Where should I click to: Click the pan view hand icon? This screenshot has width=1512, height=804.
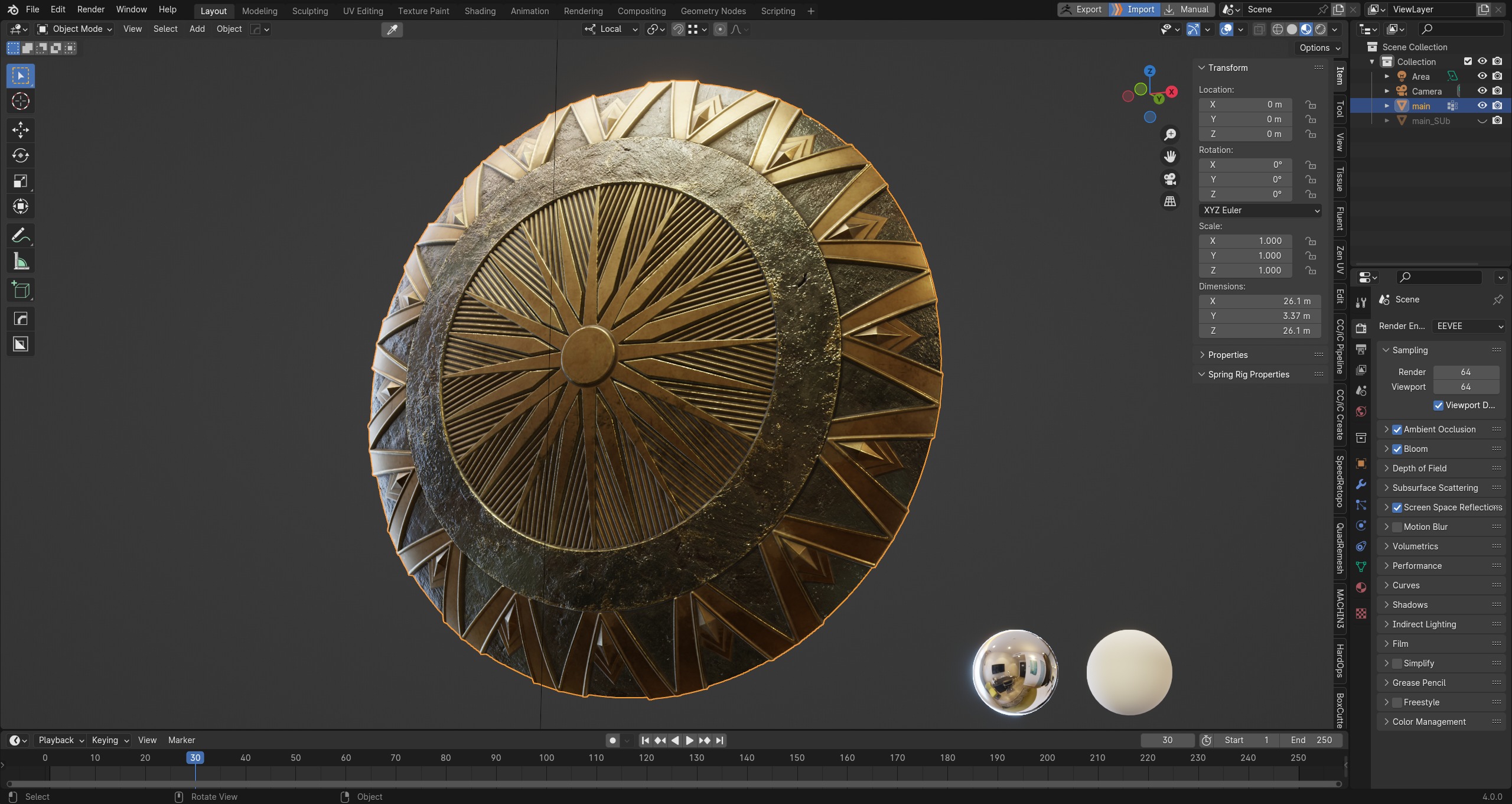[x=1169, y=157]
